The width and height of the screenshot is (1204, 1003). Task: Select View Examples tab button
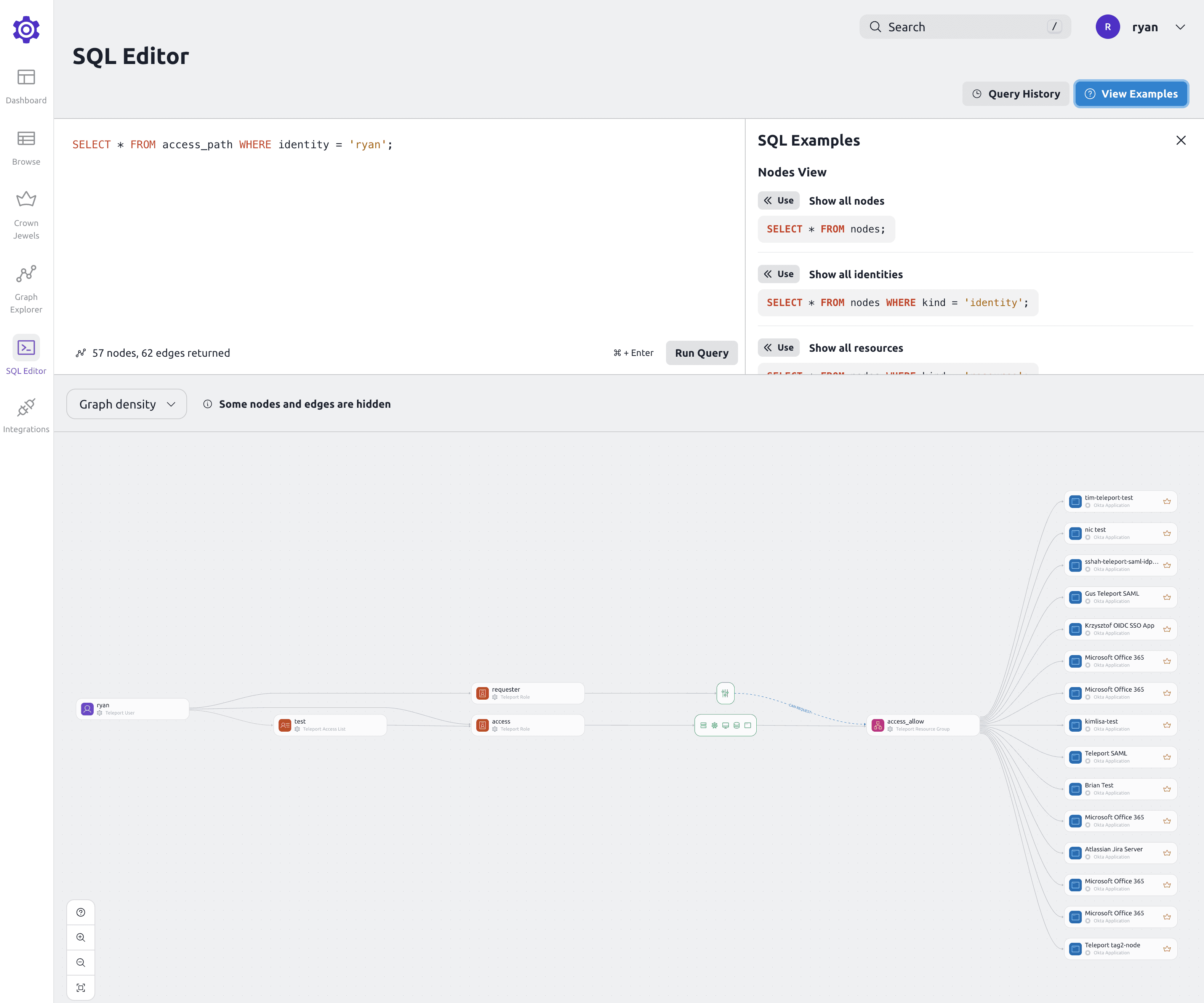(1130, 93)
